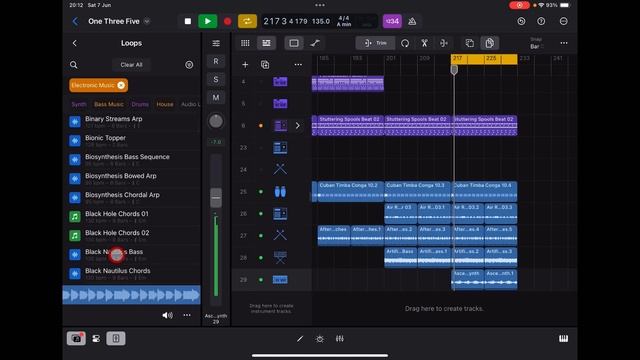Click the highlighted paste clipboard icon
This screenshot has height=360, width=640.
tap(489, 43)
